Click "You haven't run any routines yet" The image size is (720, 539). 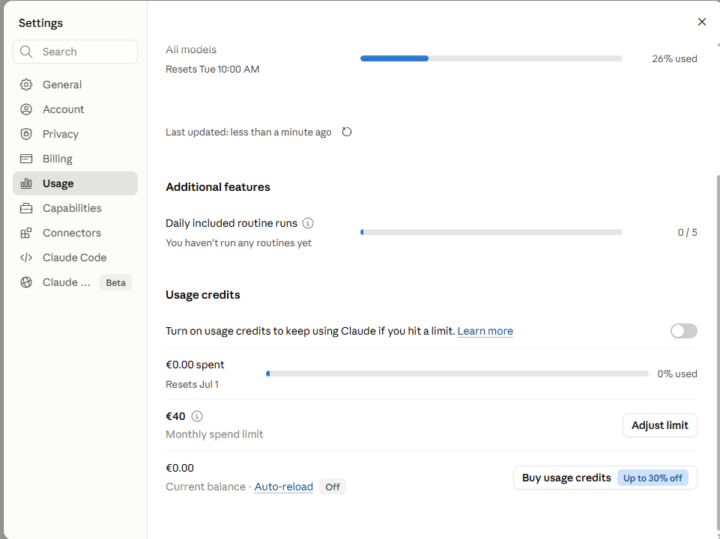click(238, 243)
